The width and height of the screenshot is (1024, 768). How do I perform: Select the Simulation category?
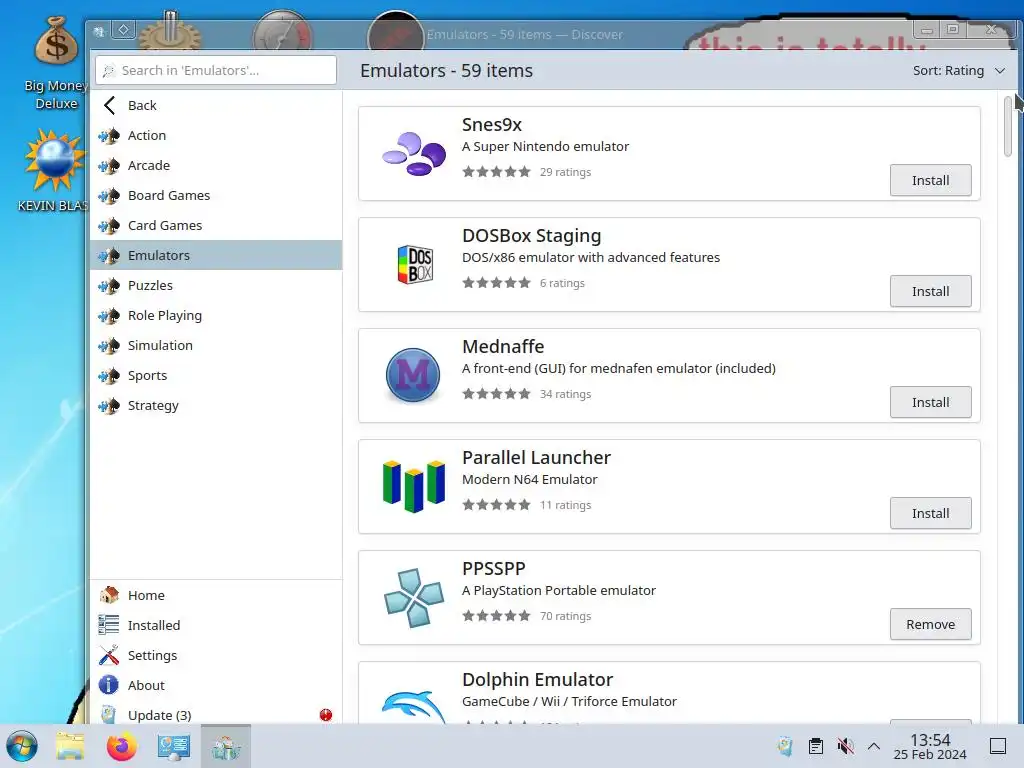point(216,345)
